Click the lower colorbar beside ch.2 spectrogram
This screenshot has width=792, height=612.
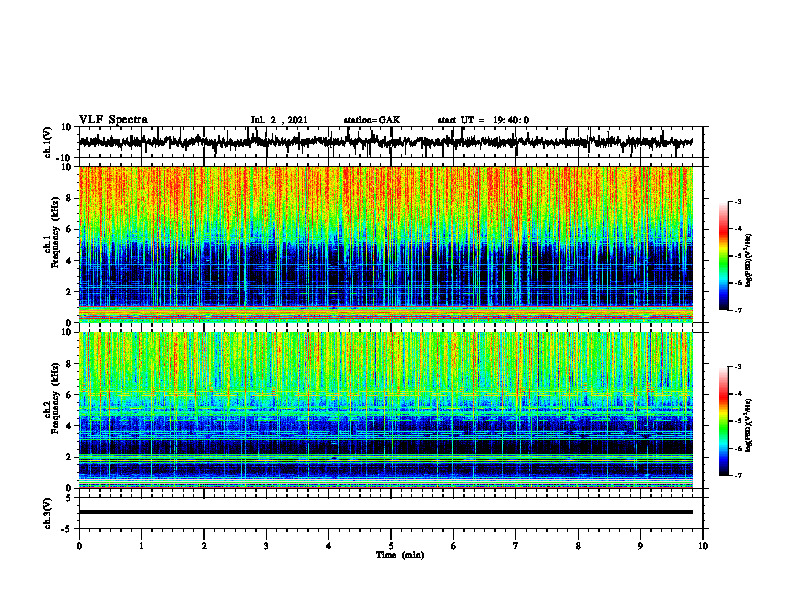724,421
